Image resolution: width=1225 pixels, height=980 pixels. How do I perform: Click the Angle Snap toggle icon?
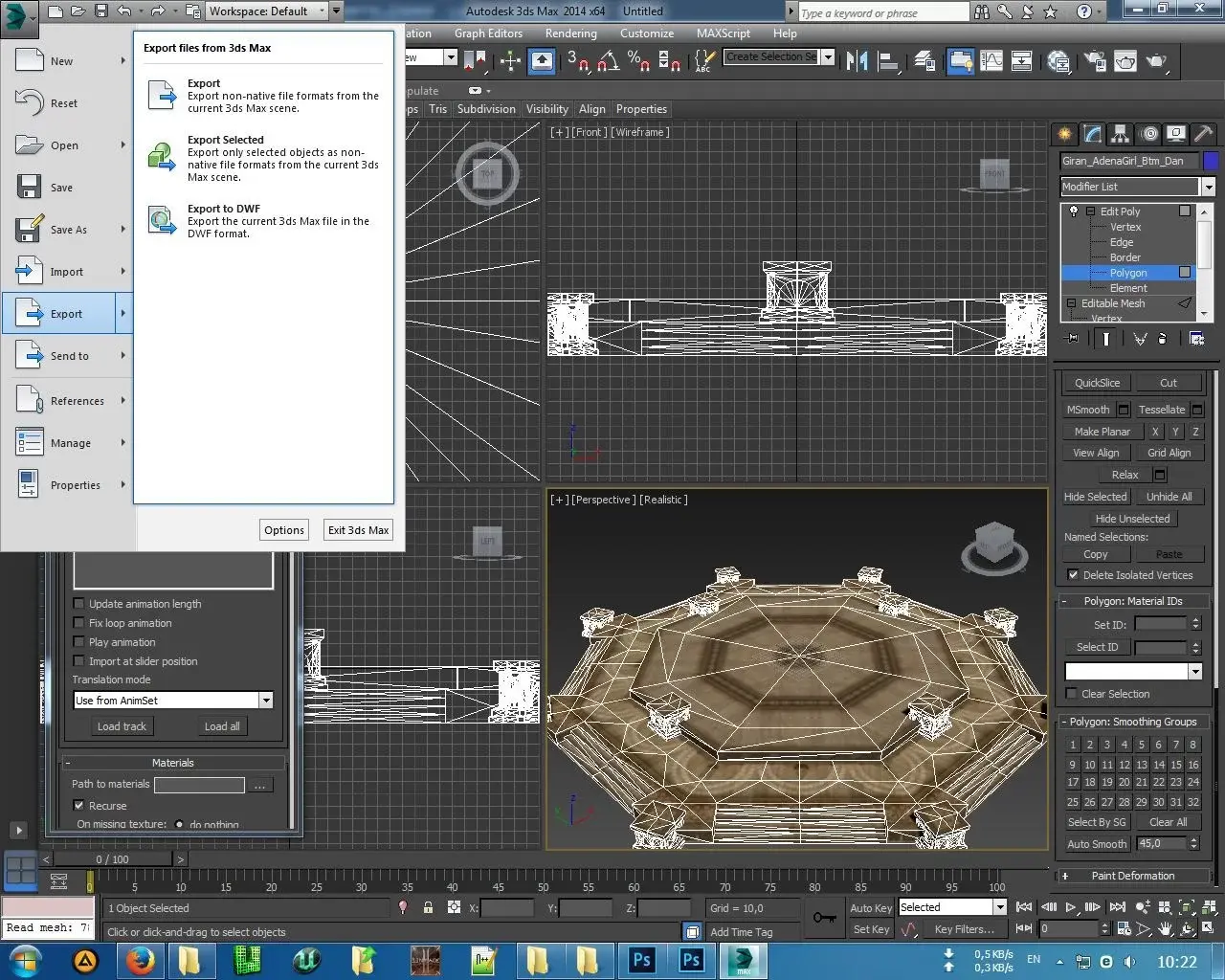click(608, 61)
